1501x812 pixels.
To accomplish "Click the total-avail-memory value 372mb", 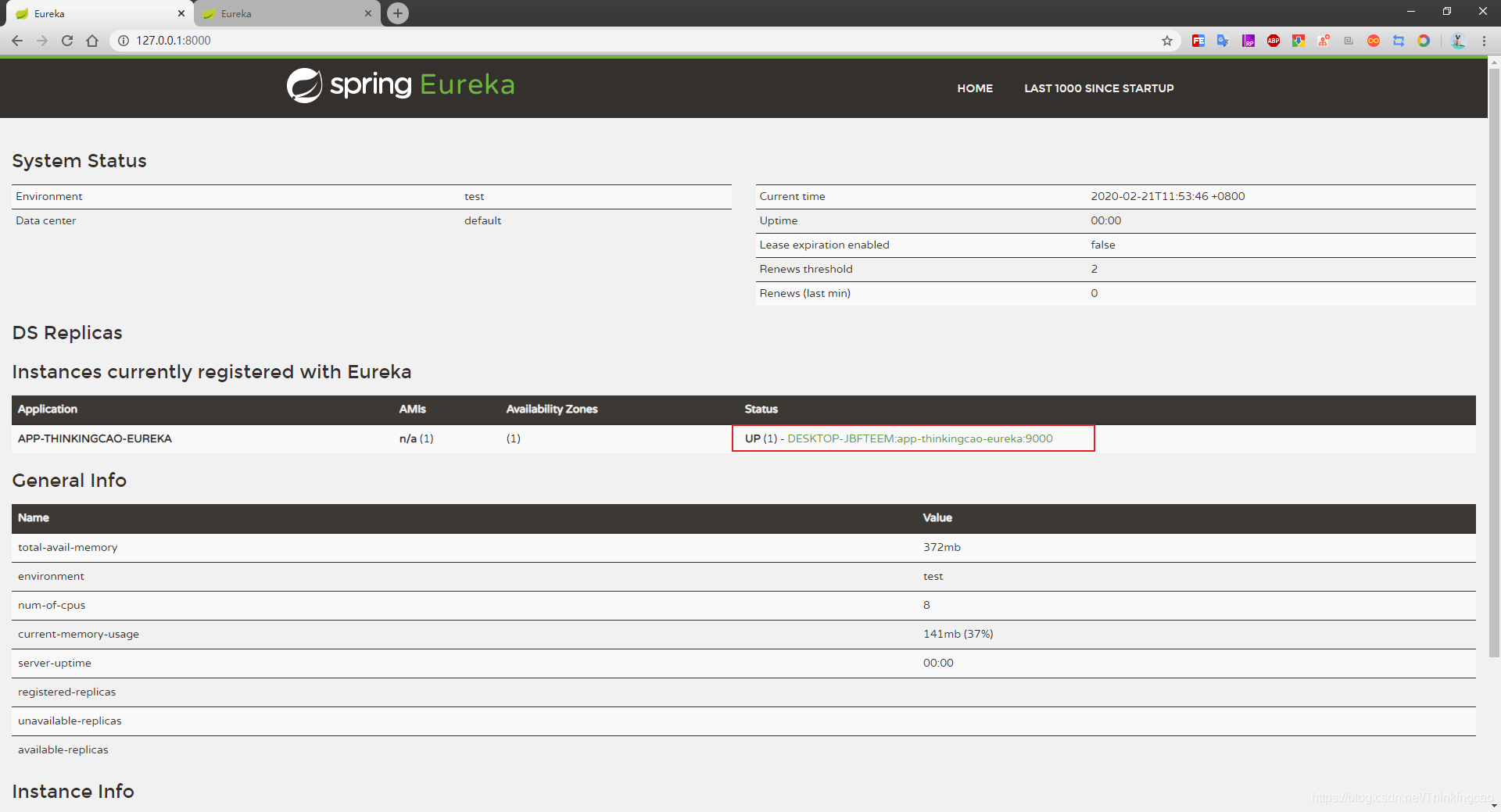I will pos(942,547).
